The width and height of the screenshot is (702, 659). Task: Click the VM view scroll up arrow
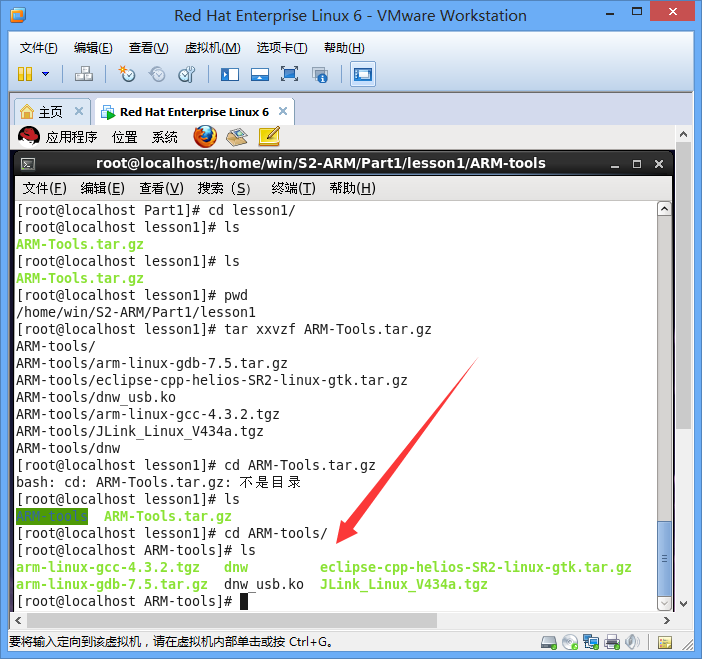[683, 134]
